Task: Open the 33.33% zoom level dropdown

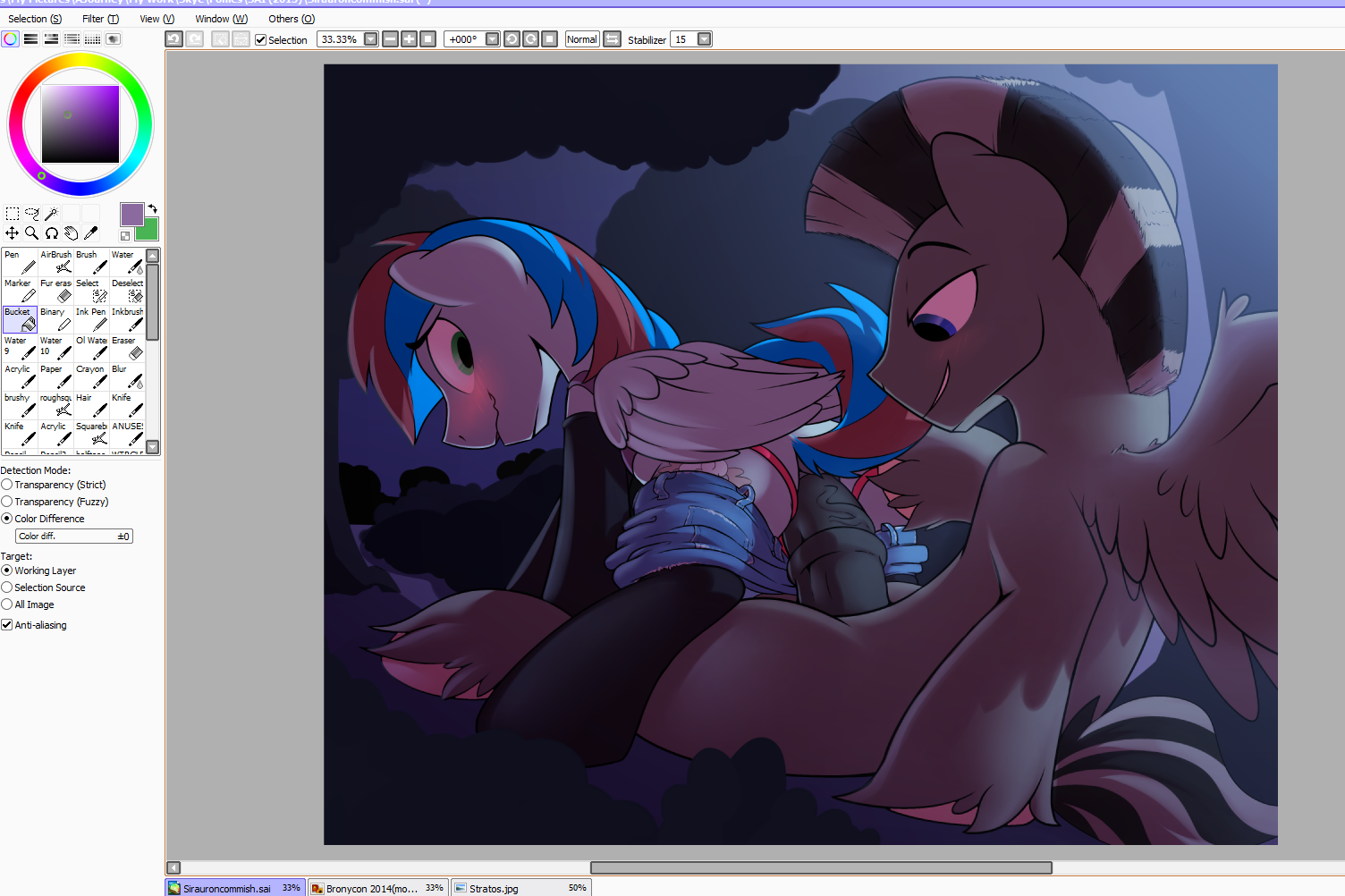Action: [371, 39]
